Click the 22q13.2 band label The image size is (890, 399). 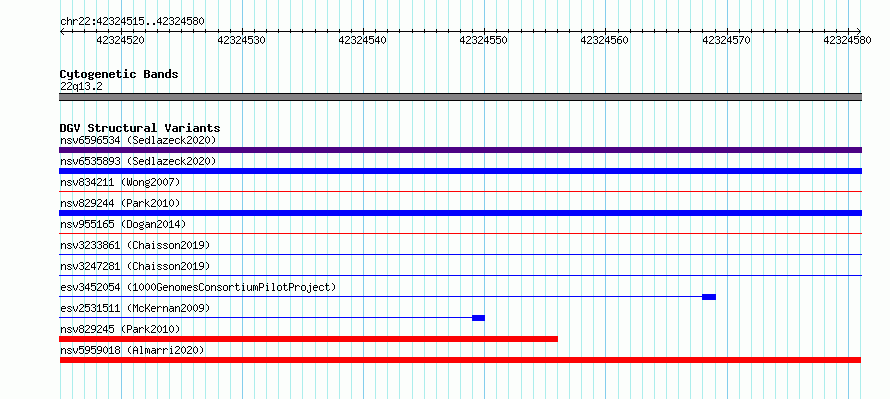(x=81, y=87)
